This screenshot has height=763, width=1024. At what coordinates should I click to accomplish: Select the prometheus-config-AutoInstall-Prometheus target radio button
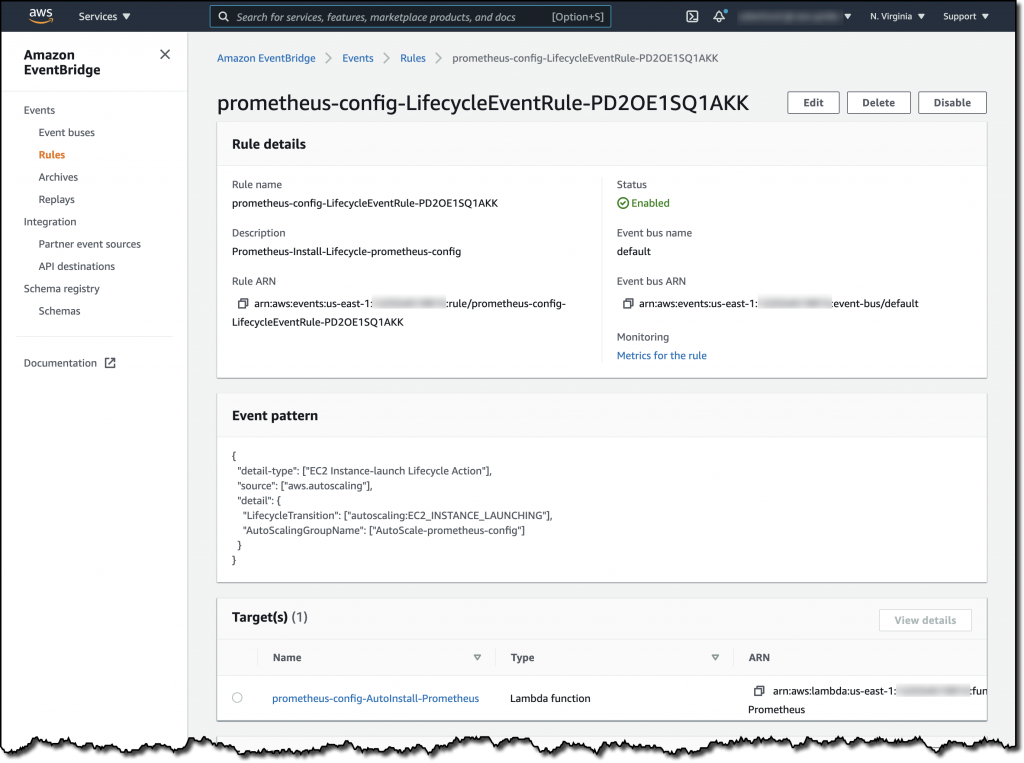click(237, 698)
